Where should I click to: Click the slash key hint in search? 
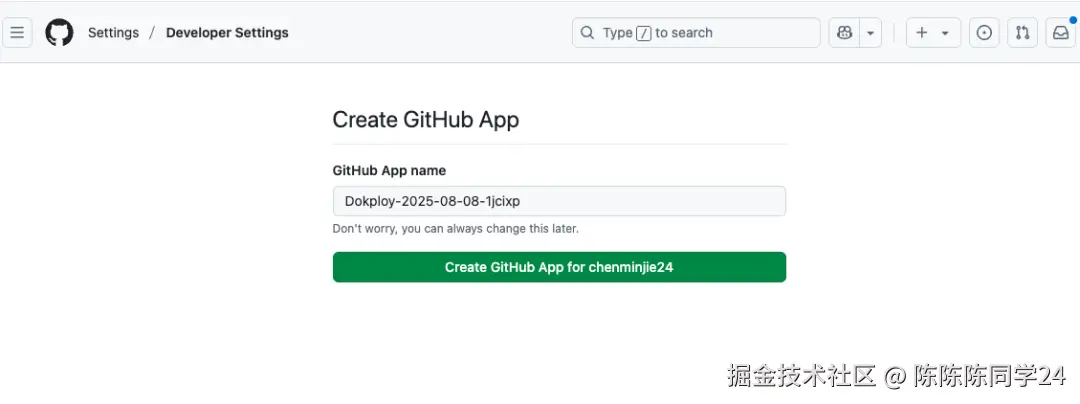coord(644,33)
